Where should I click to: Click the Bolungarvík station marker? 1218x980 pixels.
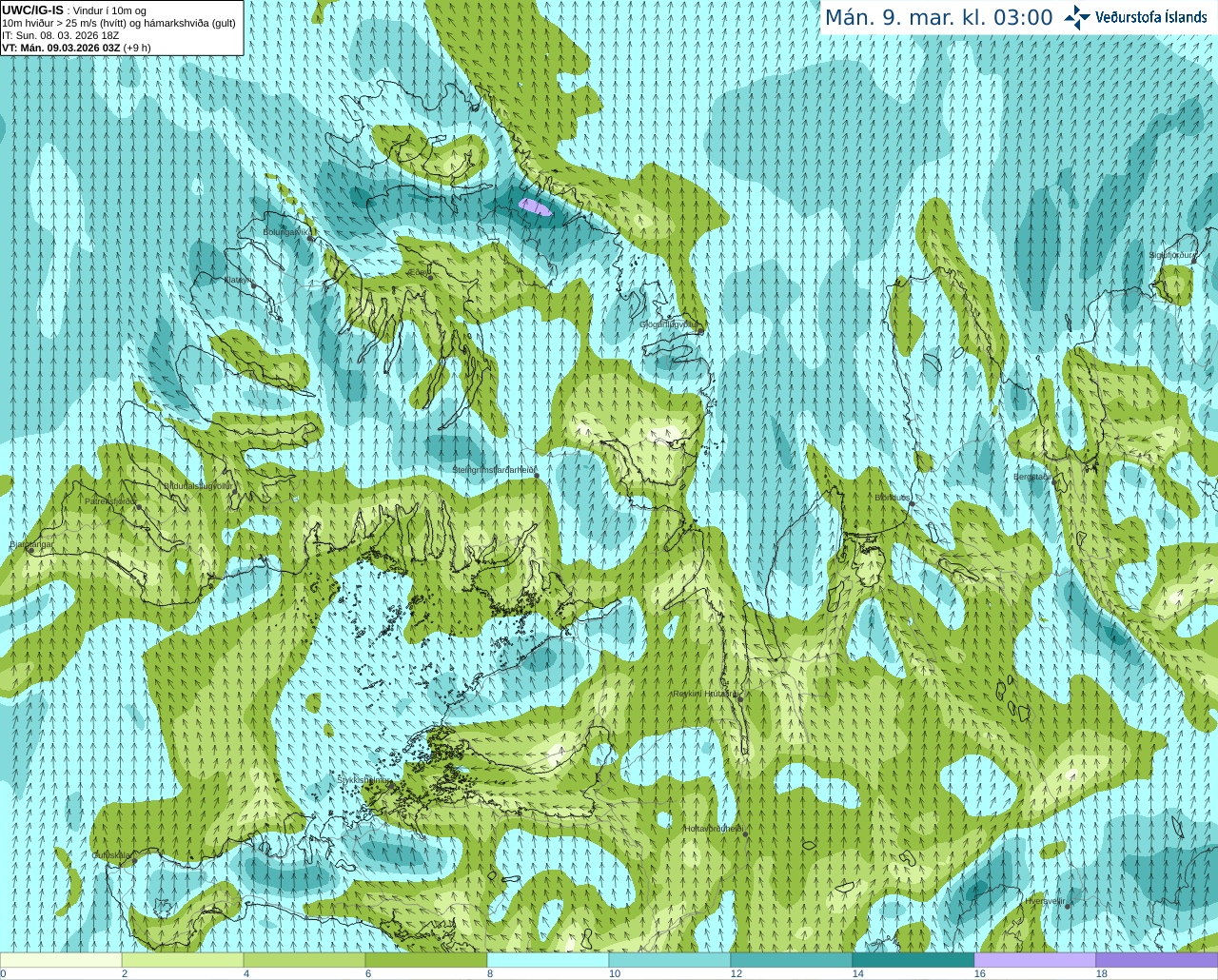(x=311, y=238)
